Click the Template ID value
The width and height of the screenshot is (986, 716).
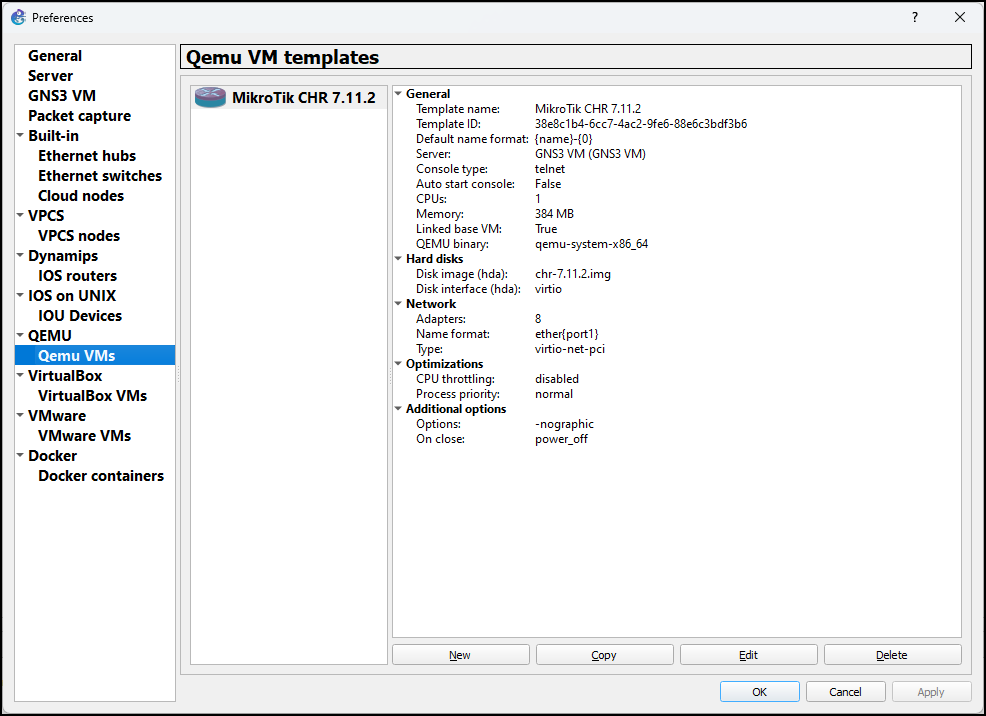pyautogui.click(x=641, y=124)
